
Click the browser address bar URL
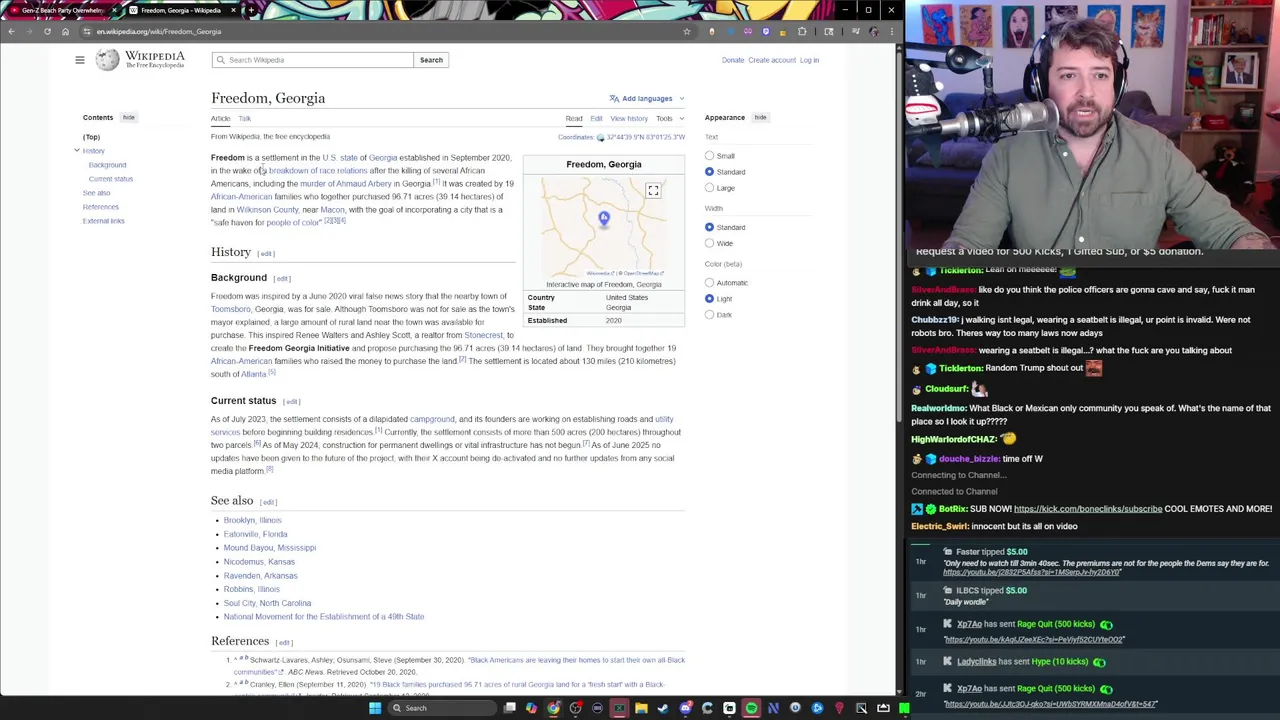[159, 31]
